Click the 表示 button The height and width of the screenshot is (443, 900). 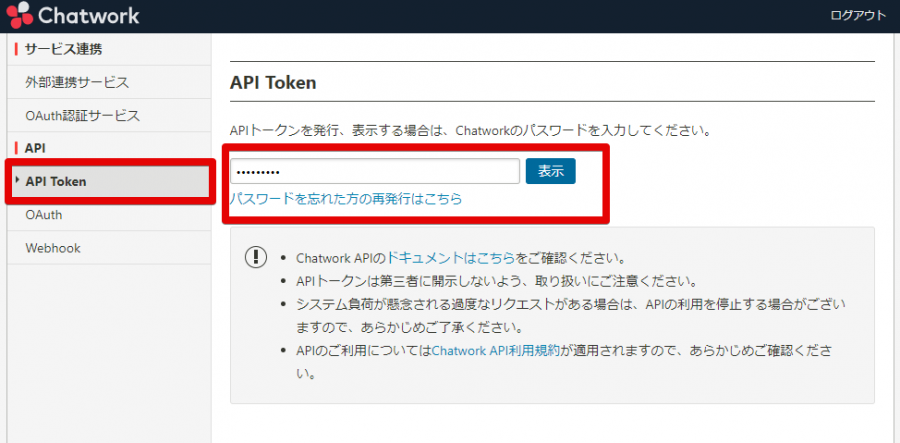(550, 172)
